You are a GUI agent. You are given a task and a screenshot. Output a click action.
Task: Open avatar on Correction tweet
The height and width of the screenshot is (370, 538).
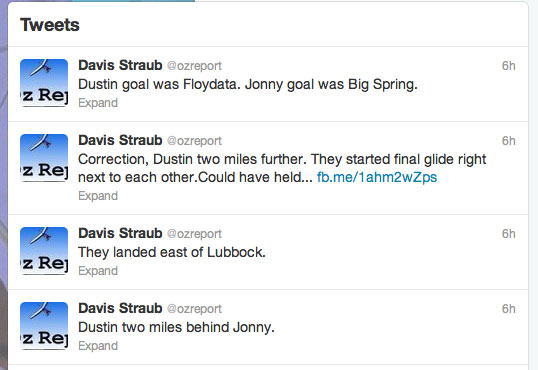click(x=44, y=158)
